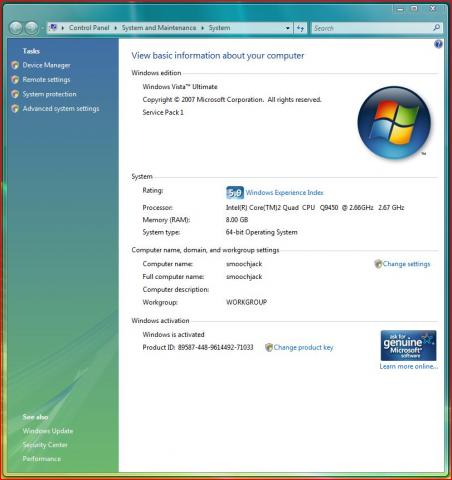Click the magnifier icon in Search box
The height and width of the screenshot is (480, 452).
(436, 28)
